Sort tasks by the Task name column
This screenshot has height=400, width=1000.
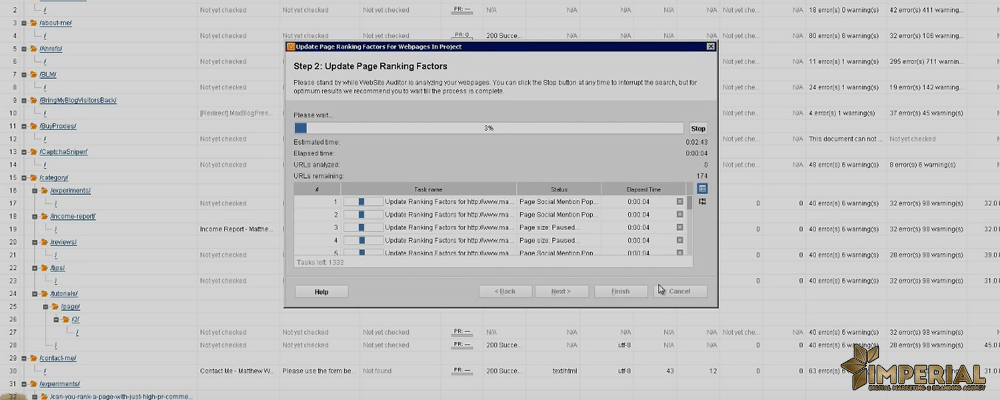tap(428, 188)
